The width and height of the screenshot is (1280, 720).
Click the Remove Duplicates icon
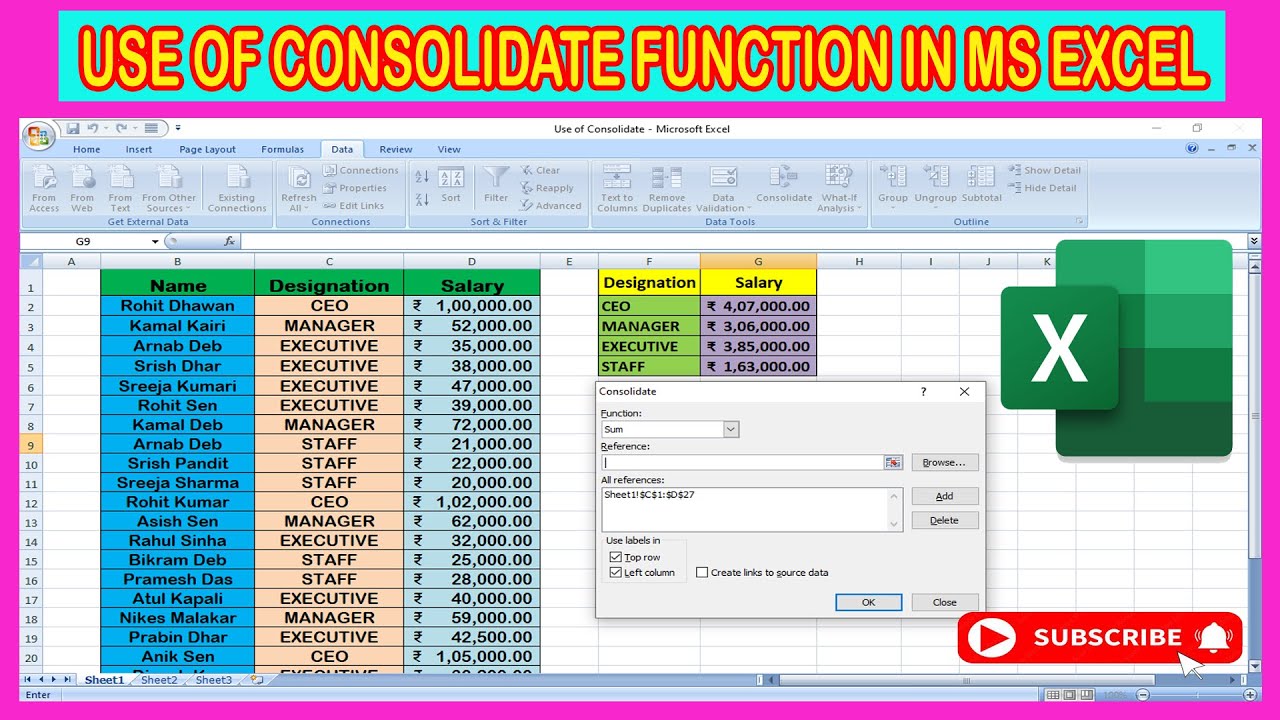click(x=667, y=177)
